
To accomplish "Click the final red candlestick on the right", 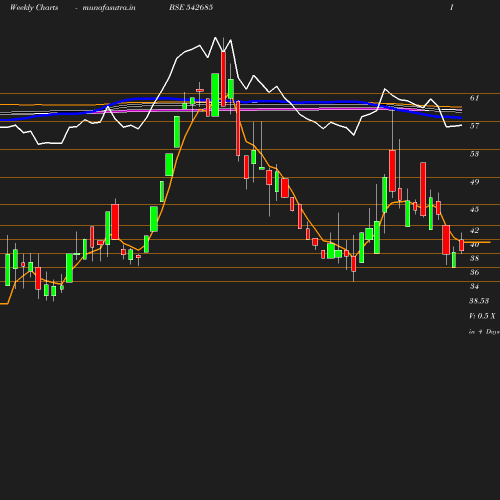I will [462, 245].
